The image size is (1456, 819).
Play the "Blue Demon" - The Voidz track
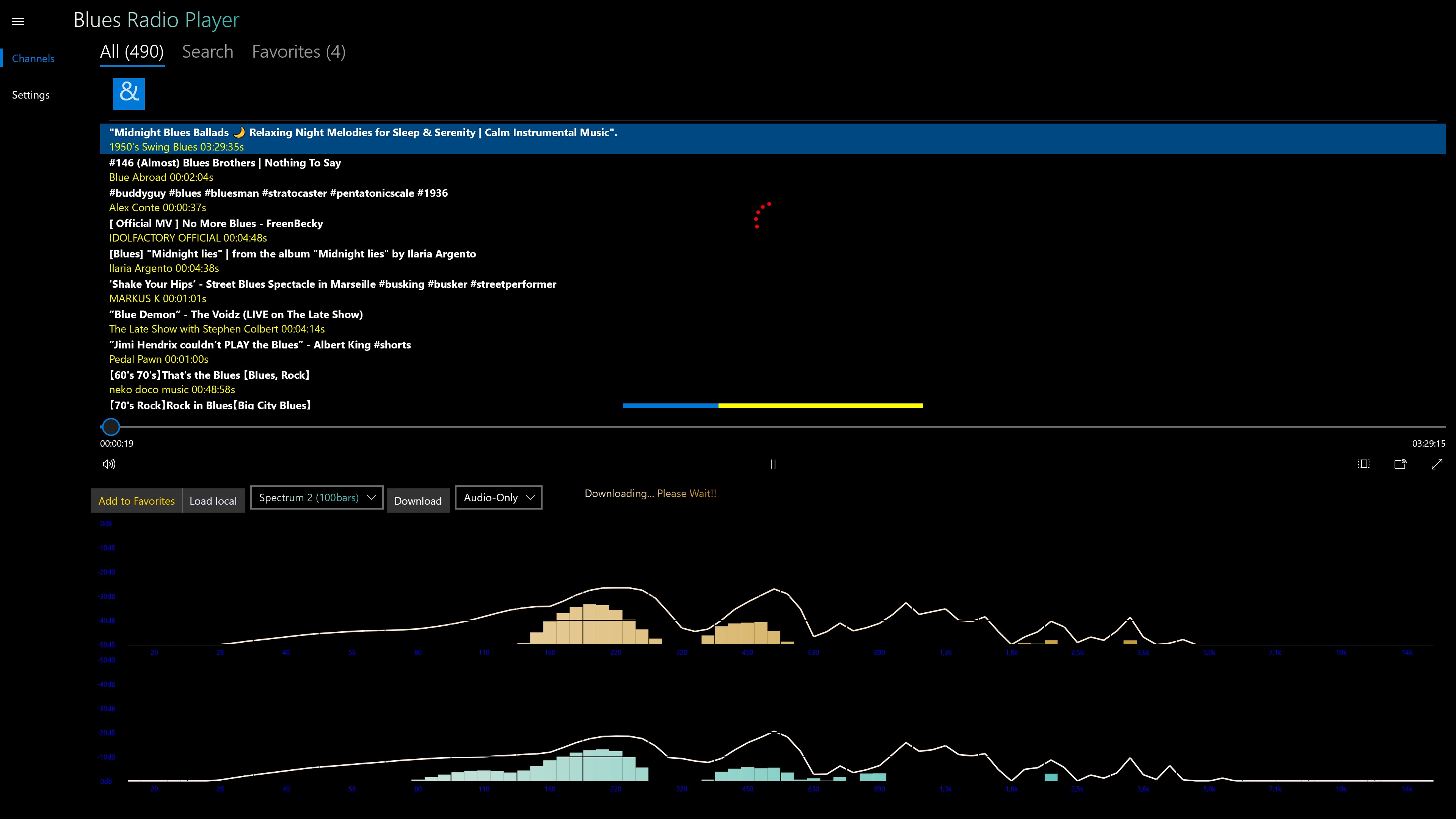[x=236, y=321]
